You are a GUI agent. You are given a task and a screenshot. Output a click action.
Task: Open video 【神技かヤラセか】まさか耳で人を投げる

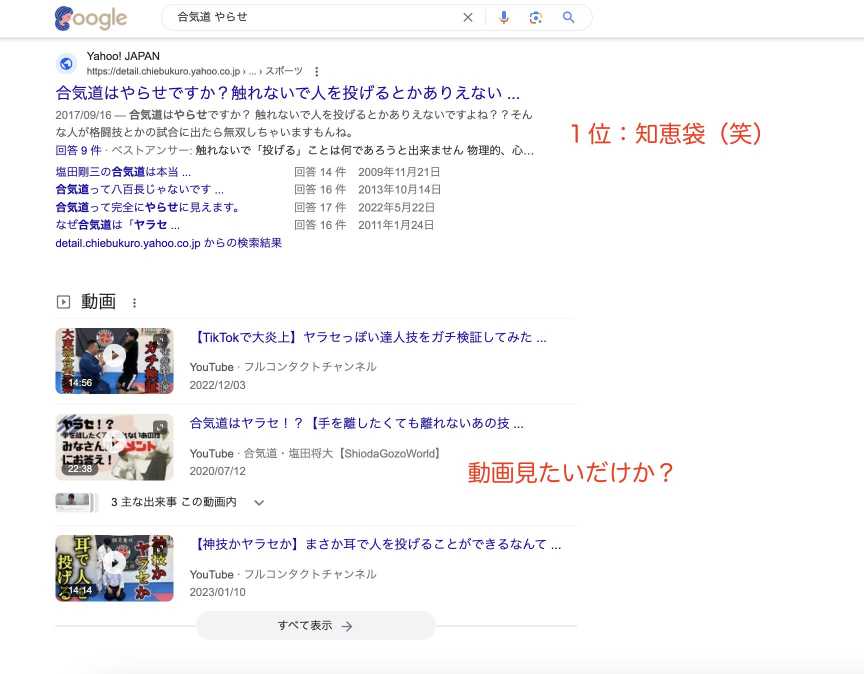375,544
